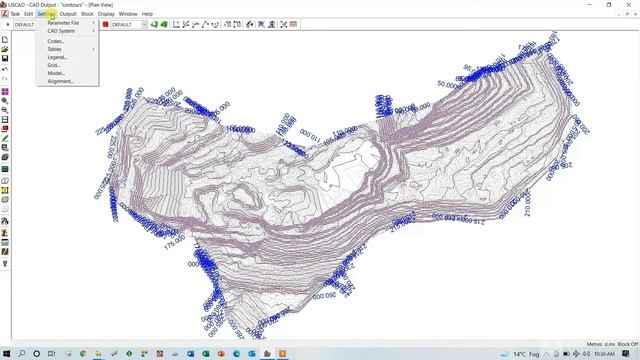The width and height of the screenshot is (640, 360).
Task: Click the 'Metres' unit in the status bar
Action: [594, 344]
